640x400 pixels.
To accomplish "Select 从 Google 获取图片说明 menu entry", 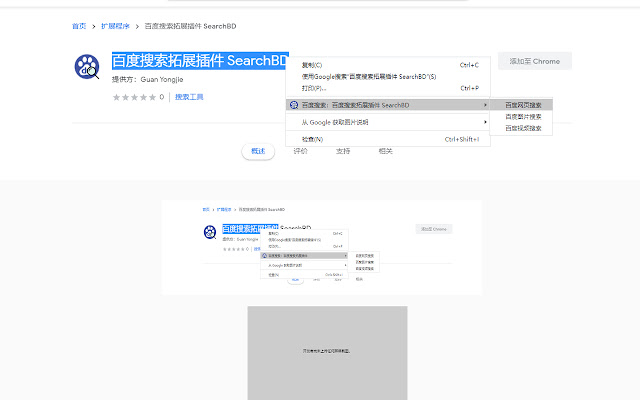I will tap(388, 122).
